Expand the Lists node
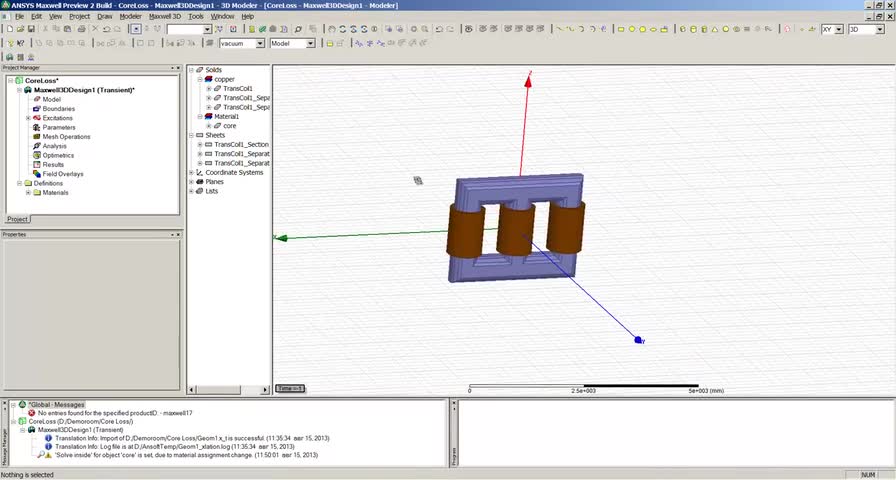Image resolution: width=896 pixels, height=480 pixels. [191, 191]
